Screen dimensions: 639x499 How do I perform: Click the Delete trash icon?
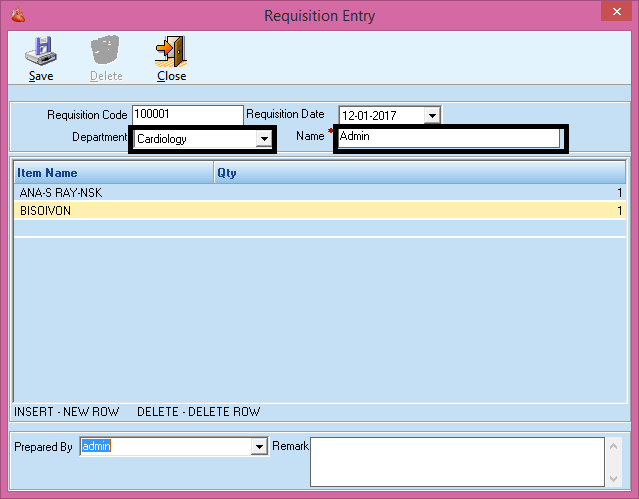pos(106,52)
